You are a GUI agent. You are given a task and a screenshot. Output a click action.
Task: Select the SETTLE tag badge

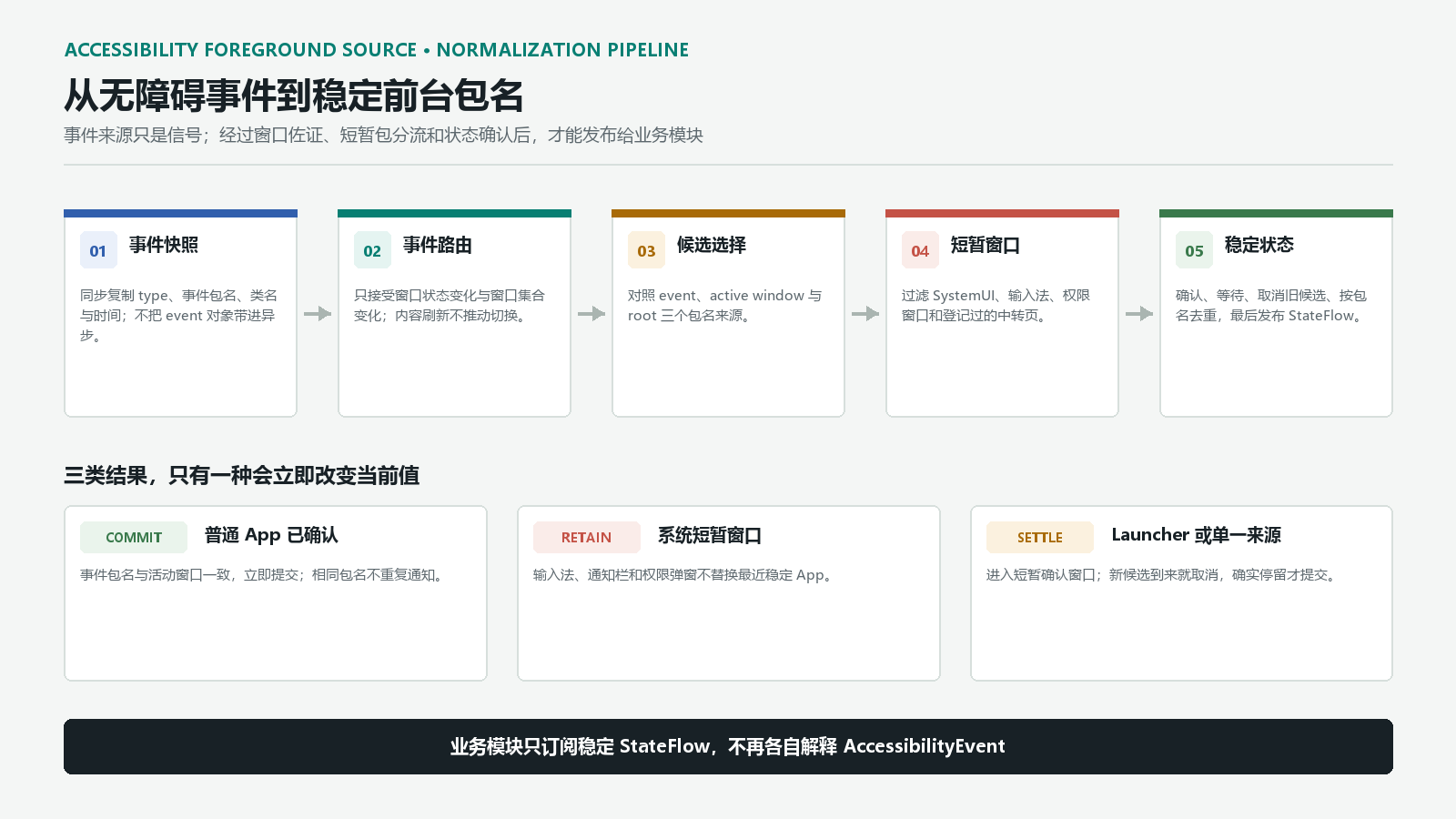[x=1040, y=537]
